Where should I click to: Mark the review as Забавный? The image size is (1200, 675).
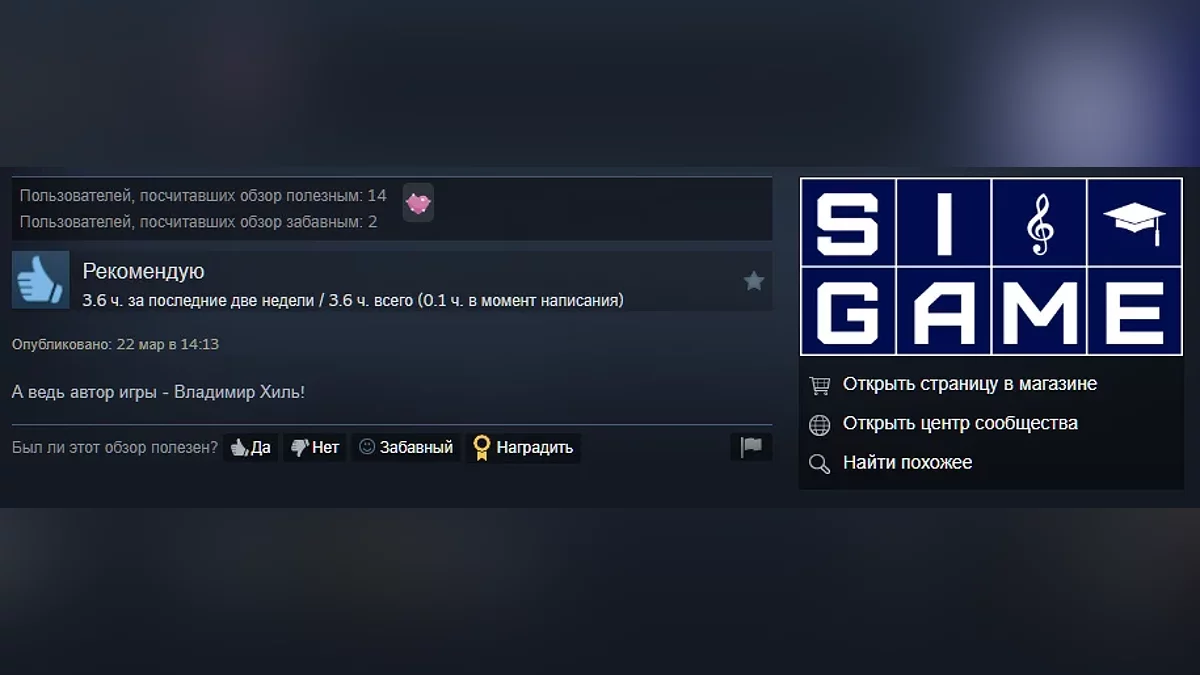click(406, 448)
